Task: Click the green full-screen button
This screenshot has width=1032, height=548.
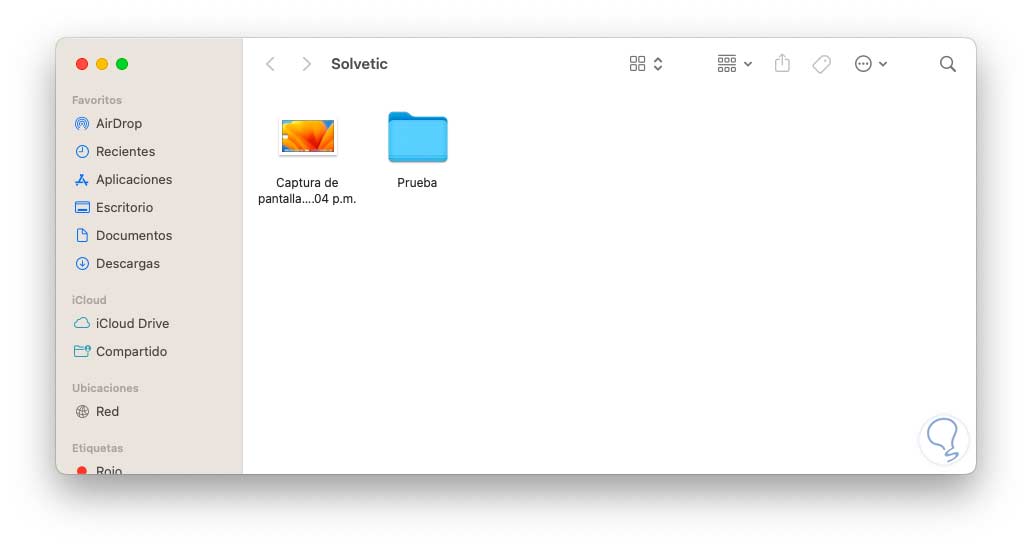Action: point(122,64)
